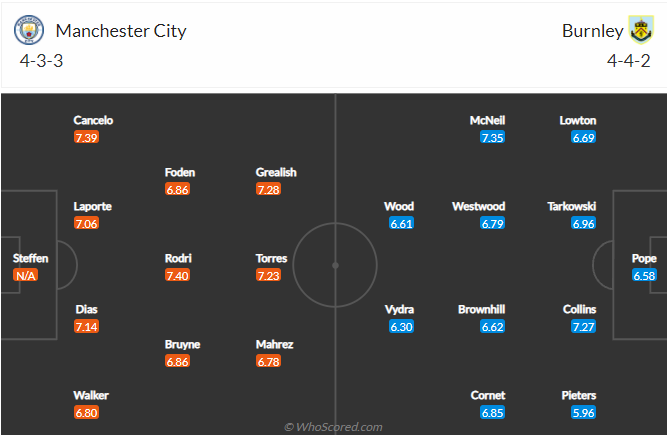
Task: Click Vydra's 6.30 rating badge
Action: pyautogui.click(x=401, y=327)
